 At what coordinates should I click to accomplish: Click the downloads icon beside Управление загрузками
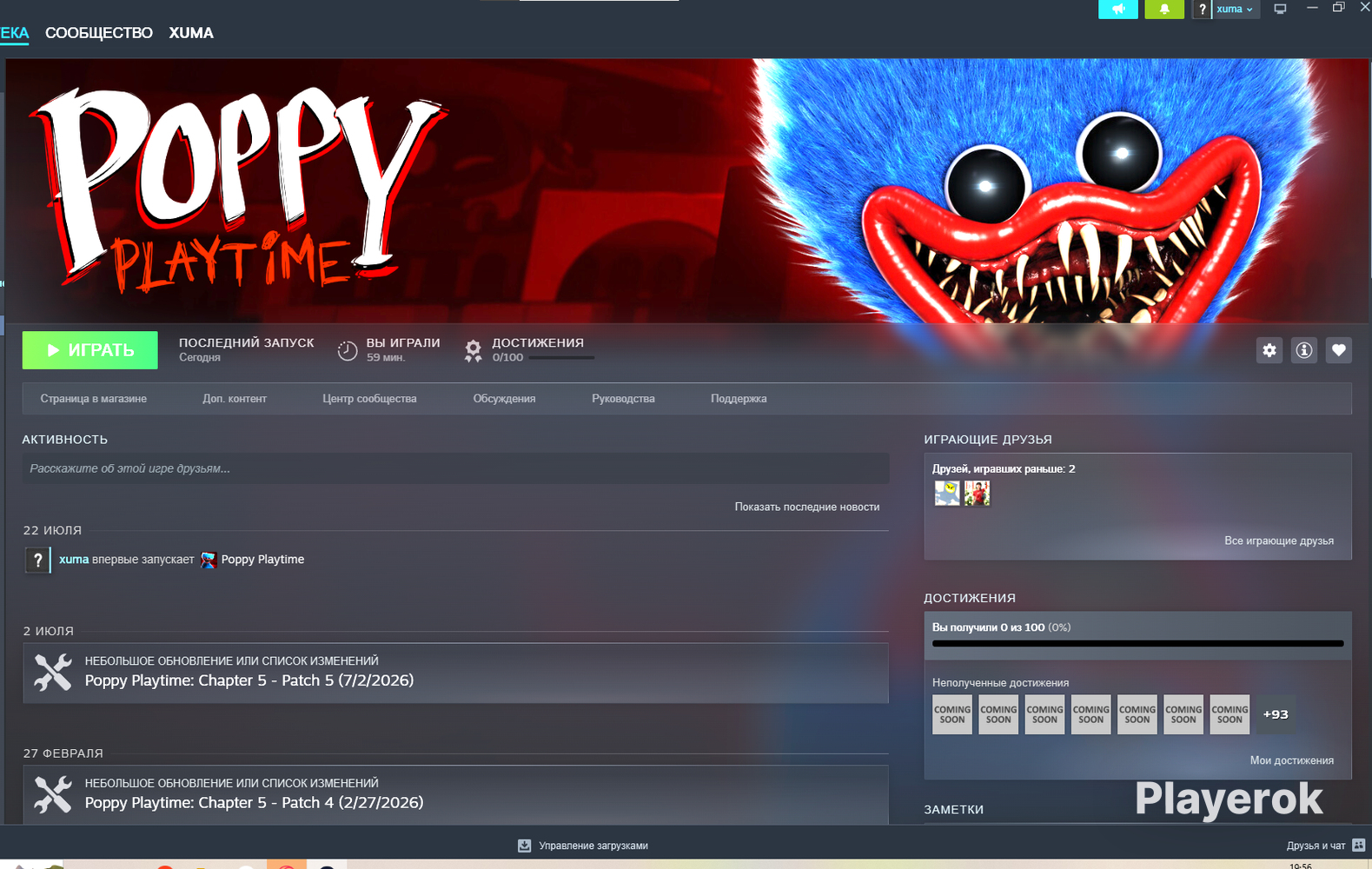tap(525, 846)
